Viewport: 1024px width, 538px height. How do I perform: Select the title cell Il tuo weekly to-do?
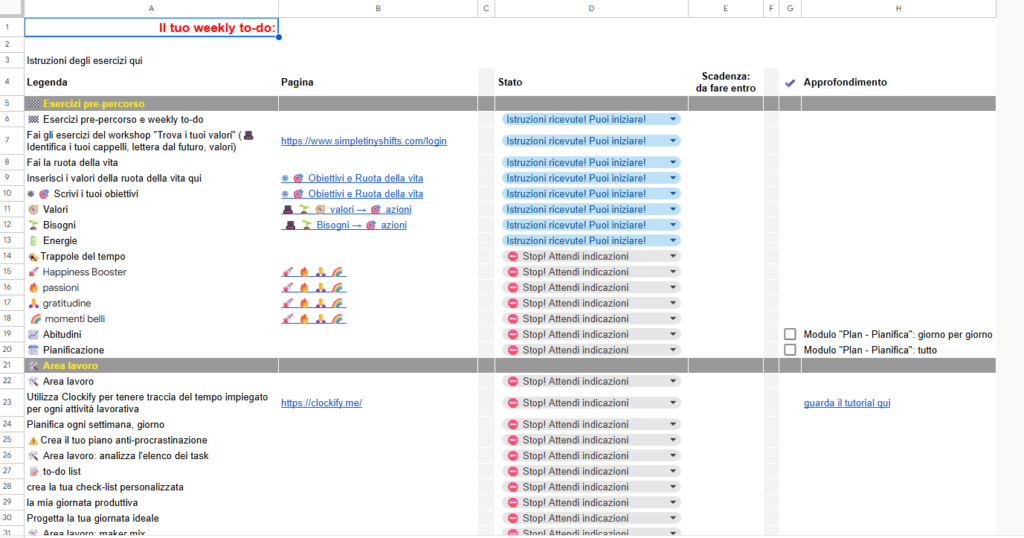point(151,27)
